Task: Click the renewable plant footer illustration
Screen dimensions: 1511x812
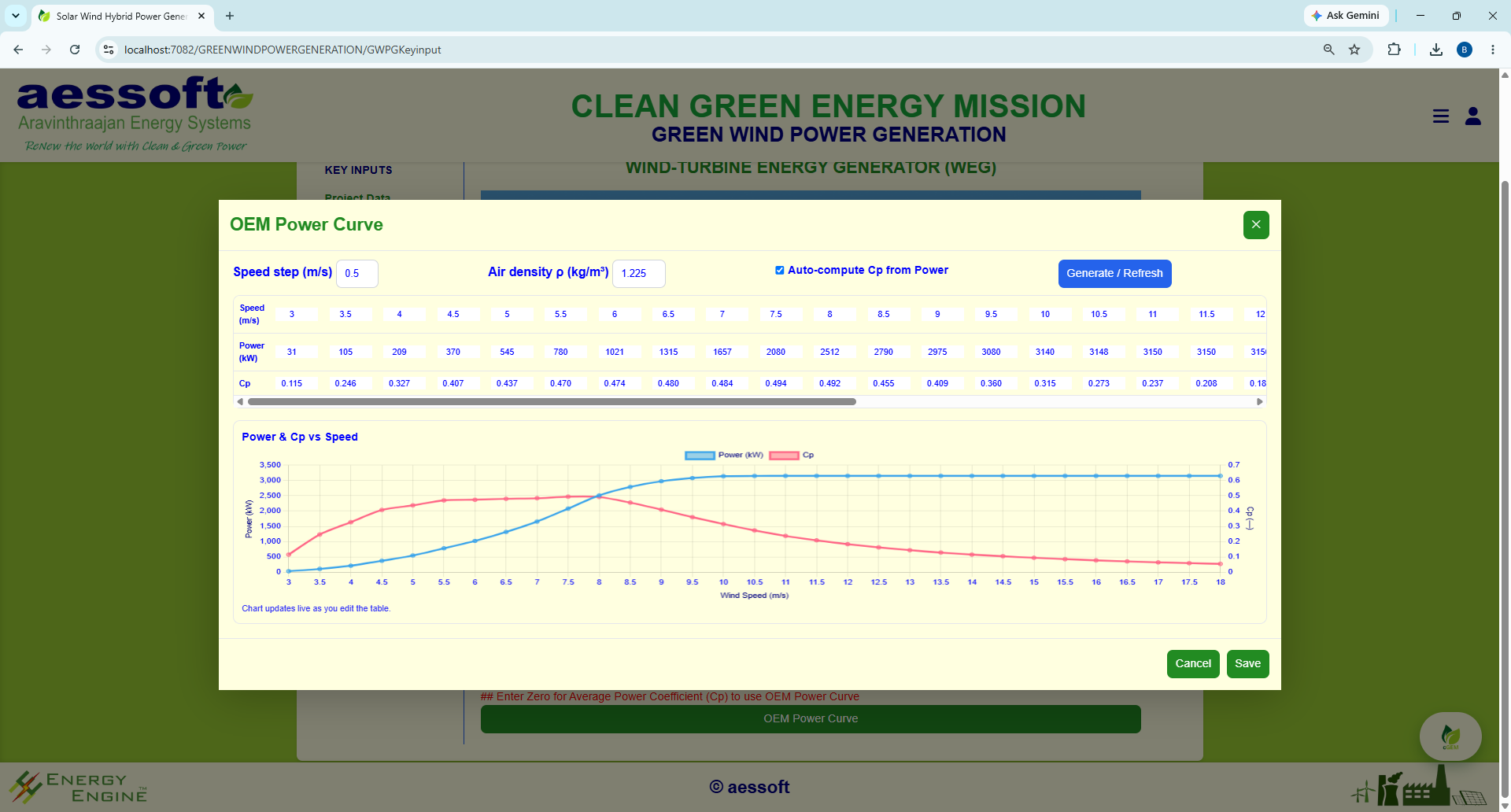Action: tap(1418, 787)
